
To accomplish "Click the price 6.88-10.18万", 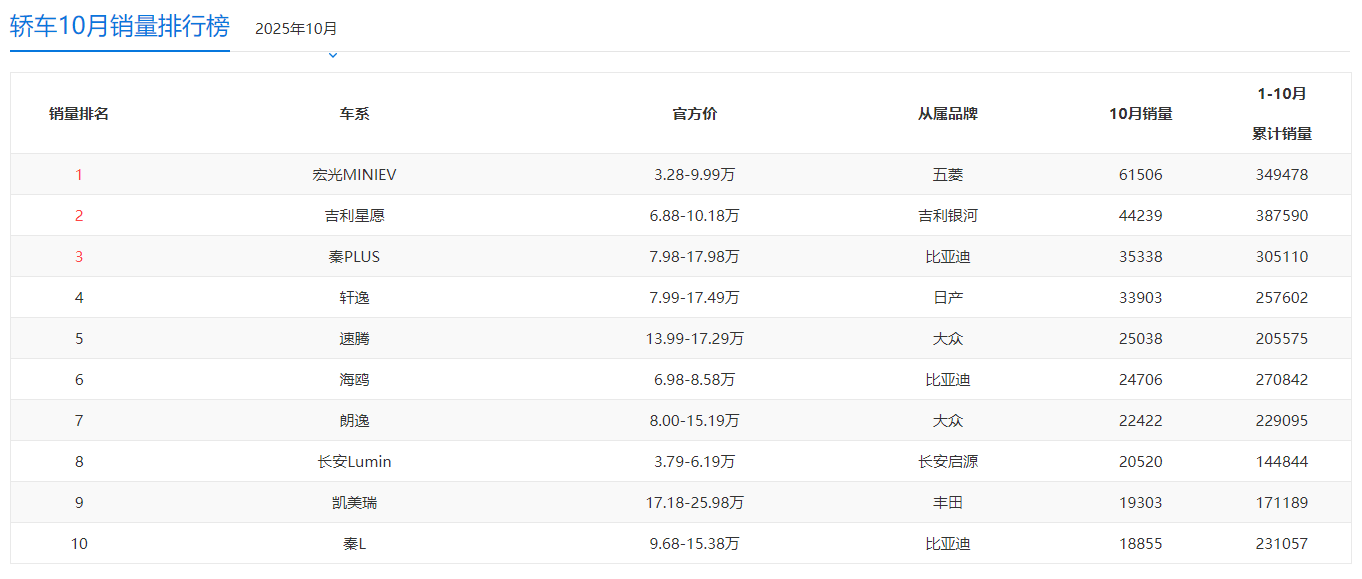I will click(694, 216).
